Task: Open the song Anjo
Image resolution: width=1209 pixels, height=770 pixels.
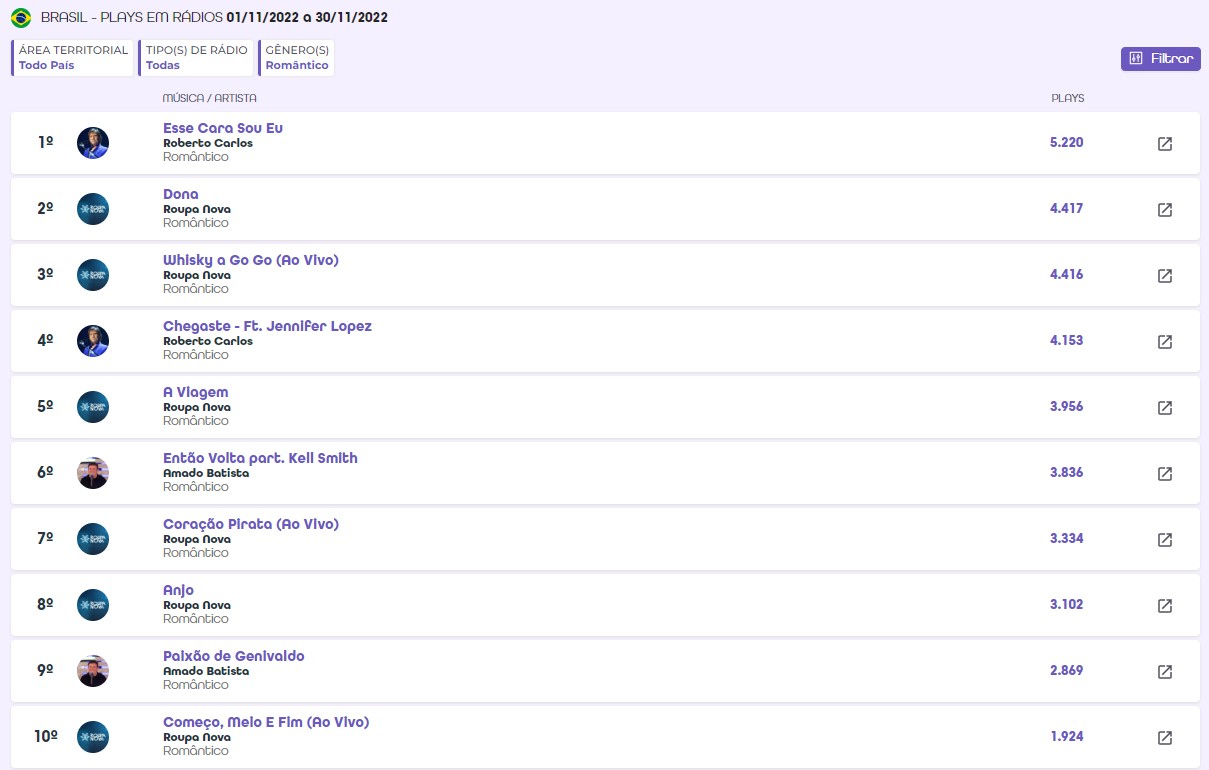Action: tap(178, 590)
